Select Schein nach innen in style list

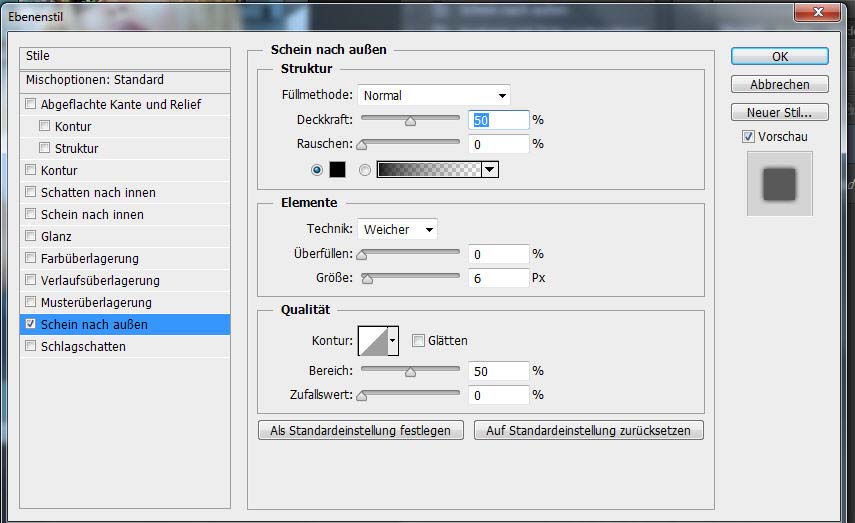pyautogui.click(x=92, y=215)
